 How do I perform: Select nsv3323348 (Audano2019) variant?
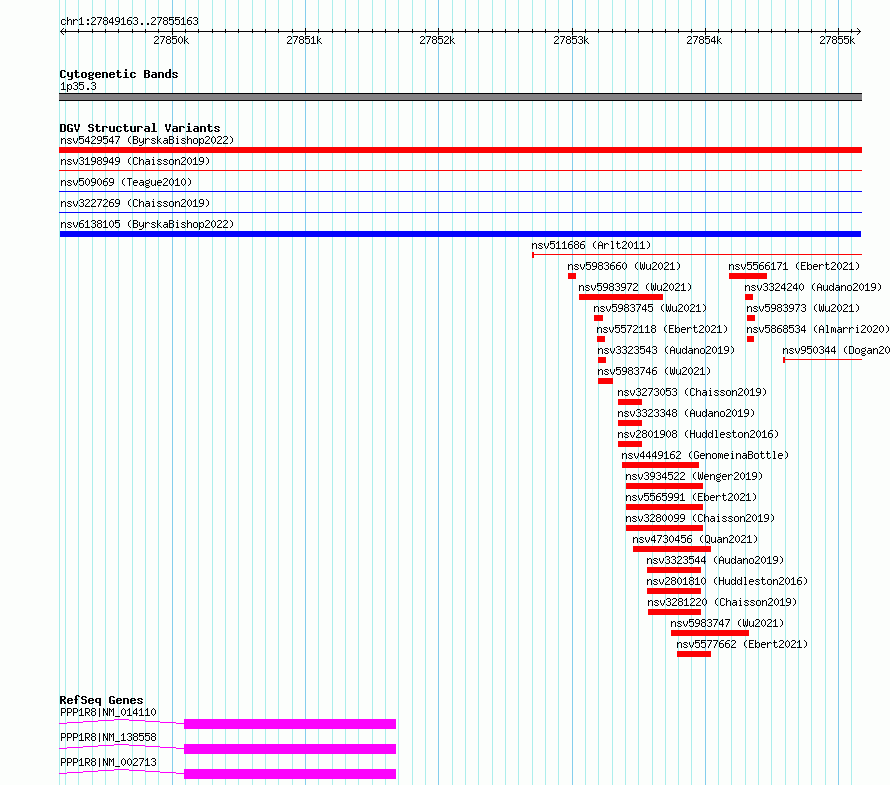click(x=686, y=413)
